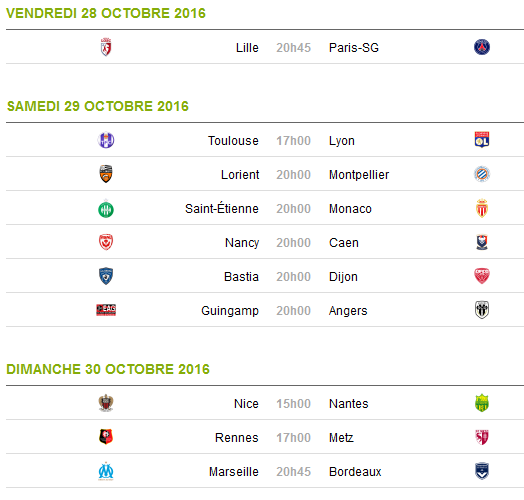
Task: Click the Nancy team name
Action: tap(242, 243)
